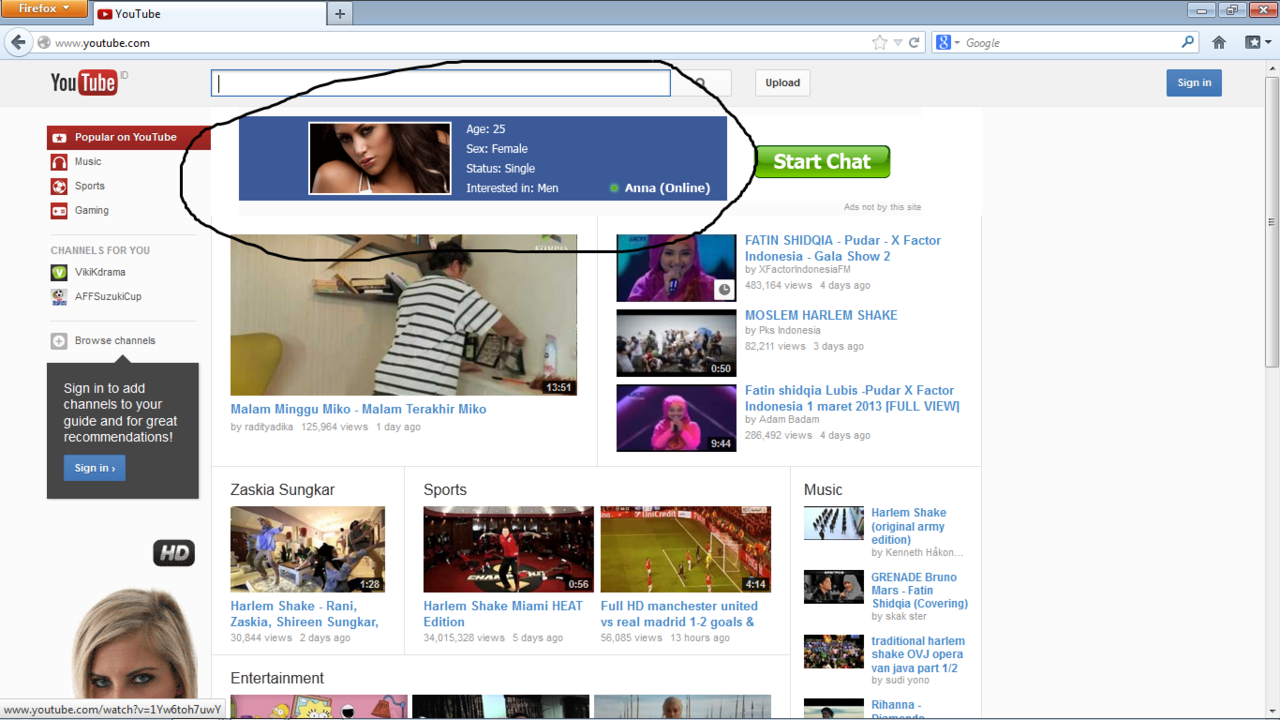This screenshot has width=1280, height=720.
Task: Select Popular on YouTube in sidebar
Action: coord(129,138)
